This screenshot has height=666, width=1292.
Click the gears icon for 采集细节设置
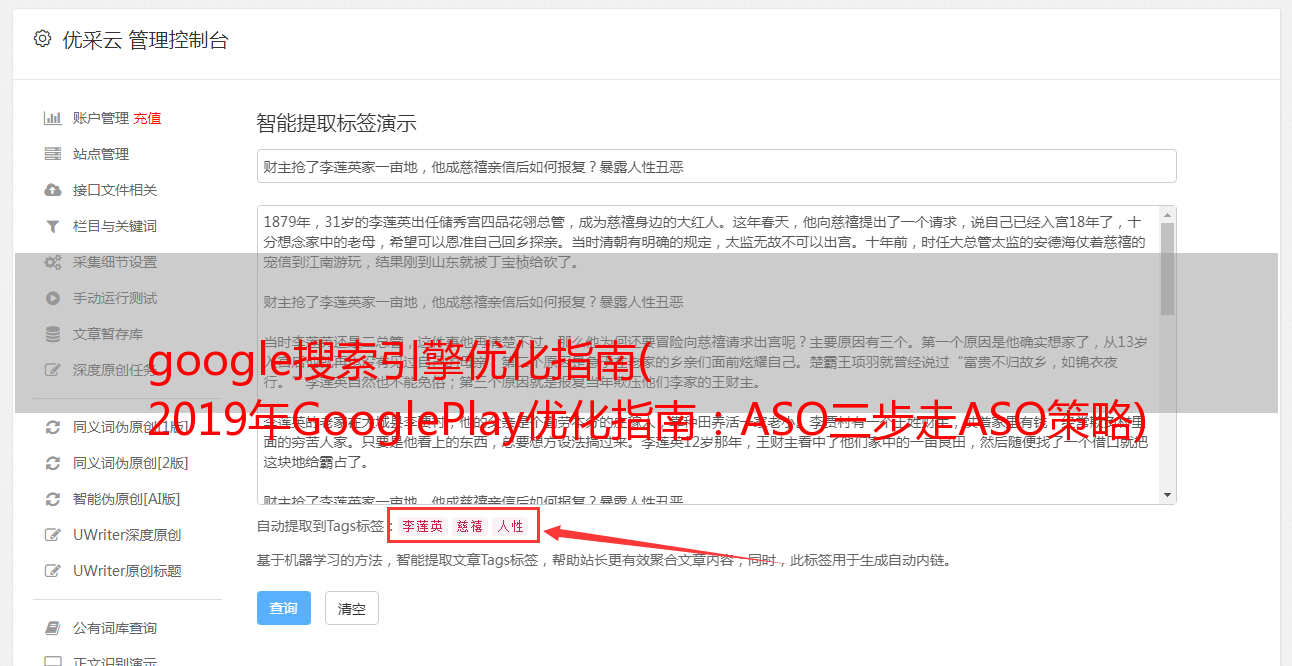[53, 262]
